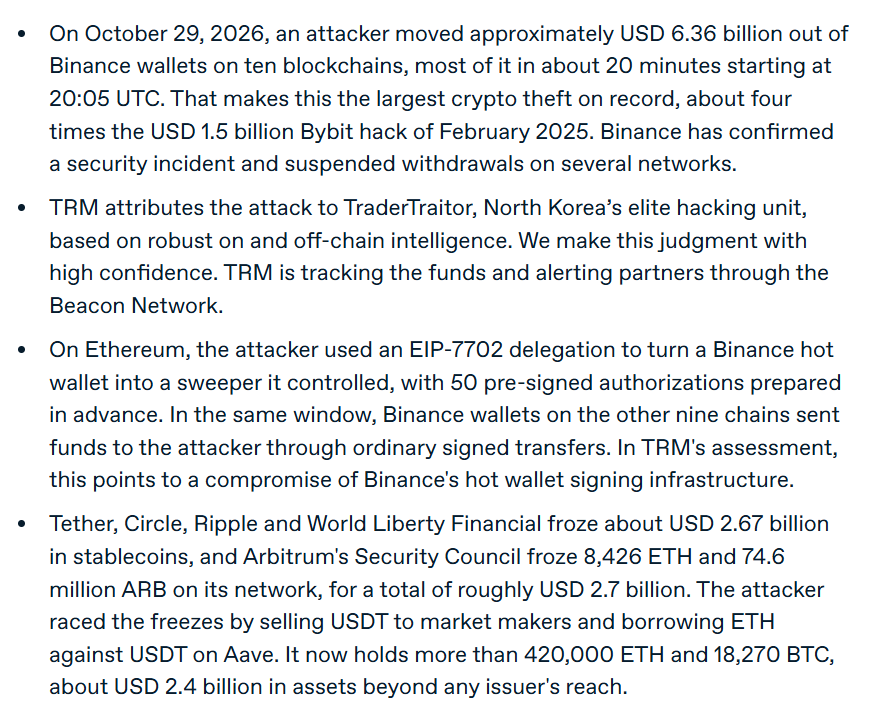Click the amount 'USD 2.4 billion'
The width and height of the screenshot is (873, 720).
tap(191, 687)
